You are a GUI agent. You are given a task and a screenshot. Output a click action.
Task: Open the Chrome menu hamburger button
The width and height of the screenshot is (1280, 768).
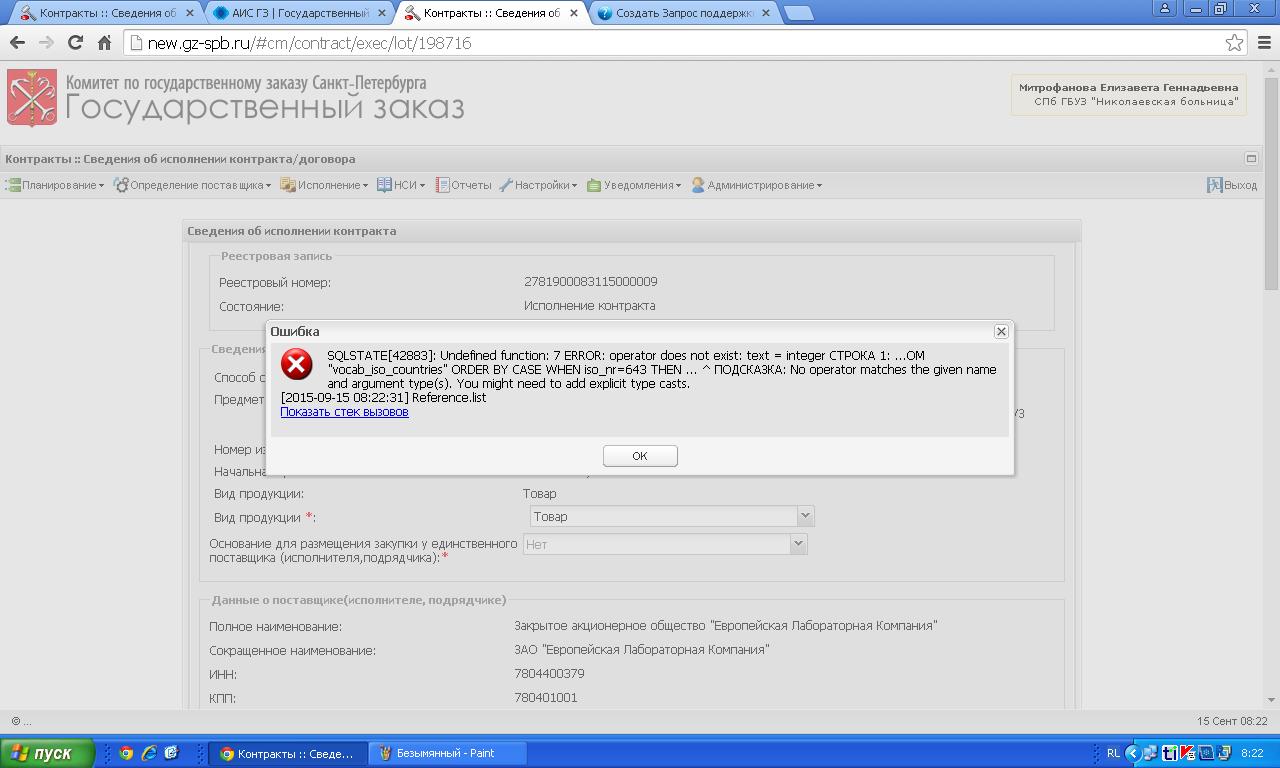click(x=1264, y=43)
